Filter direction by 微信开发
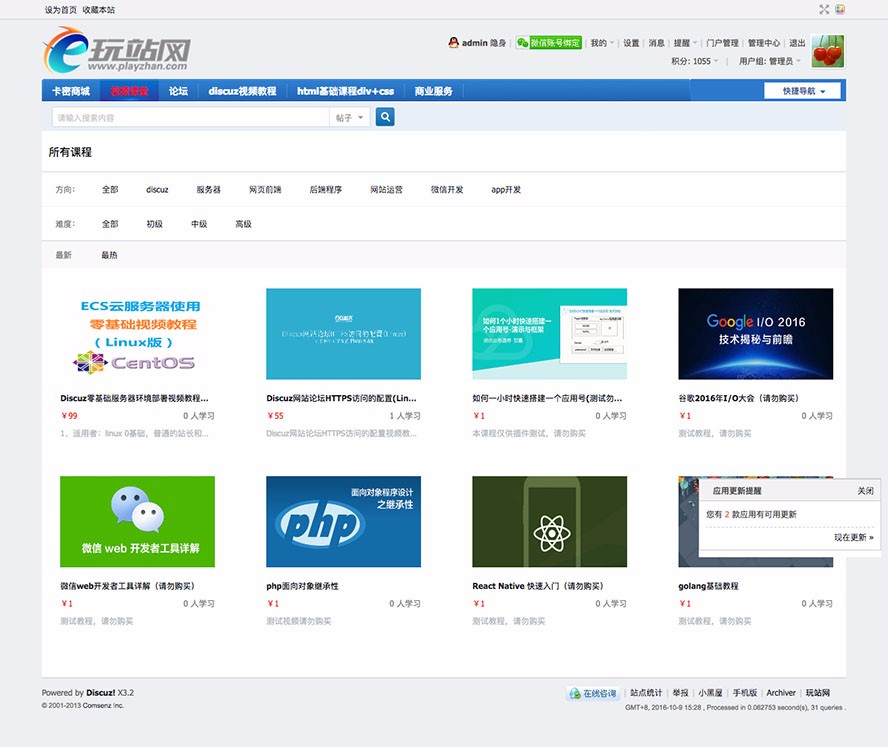The height and width of the screenshot is (747, 888). (x=447, y=190)
